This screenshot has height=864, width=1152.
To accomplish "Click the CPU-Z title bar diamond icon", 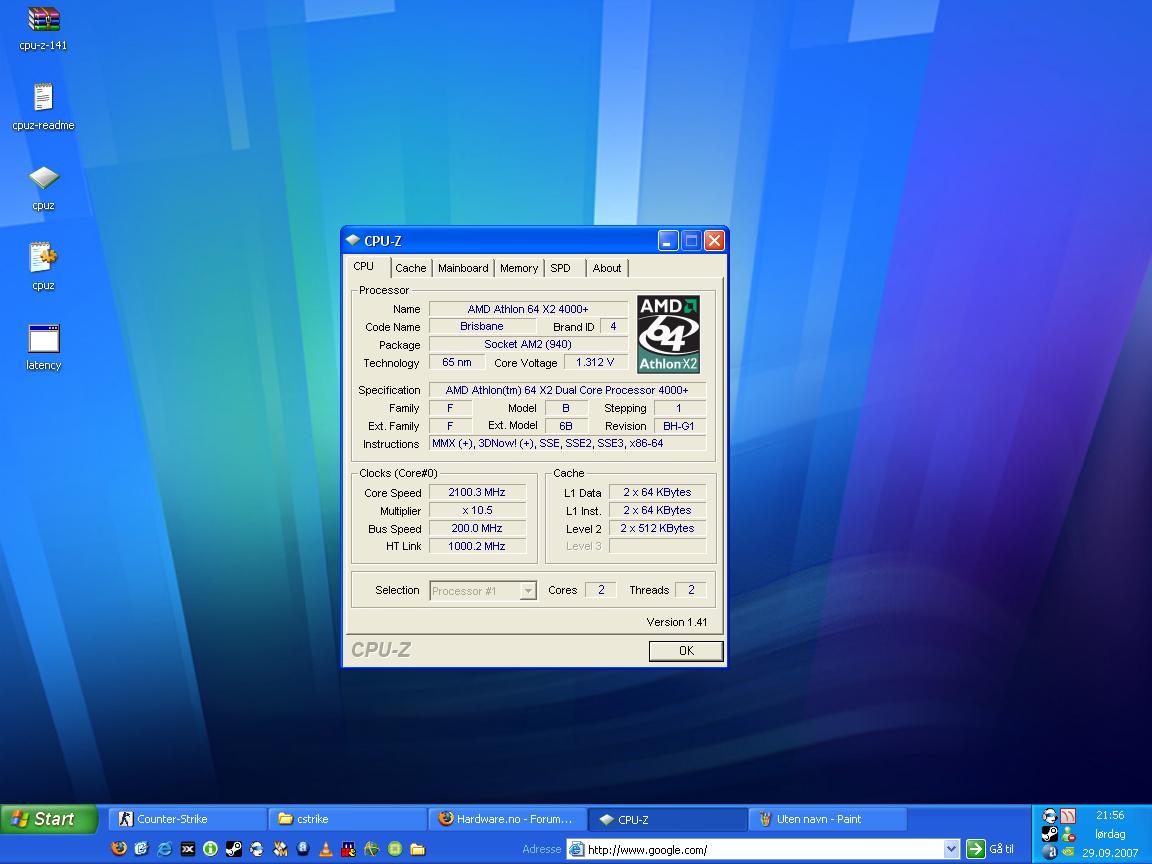I will (353, 240).
